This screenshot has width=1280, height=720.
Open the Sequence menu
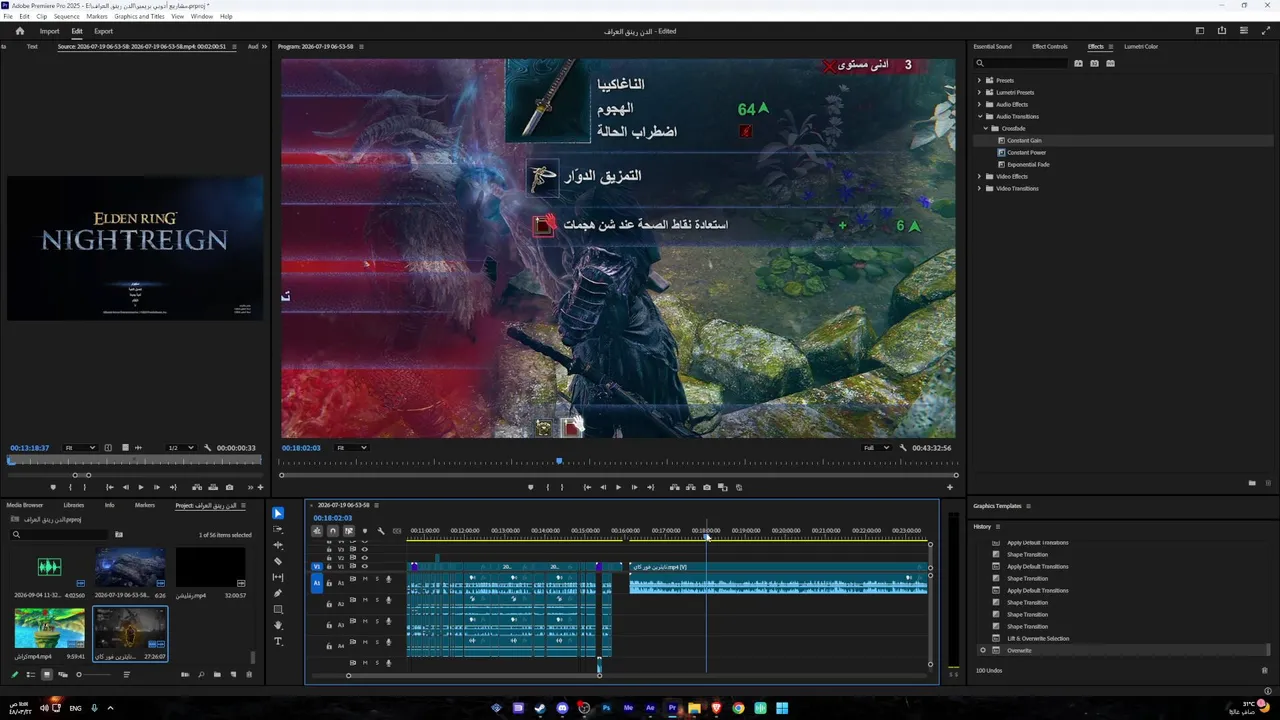tap(66, 16)
